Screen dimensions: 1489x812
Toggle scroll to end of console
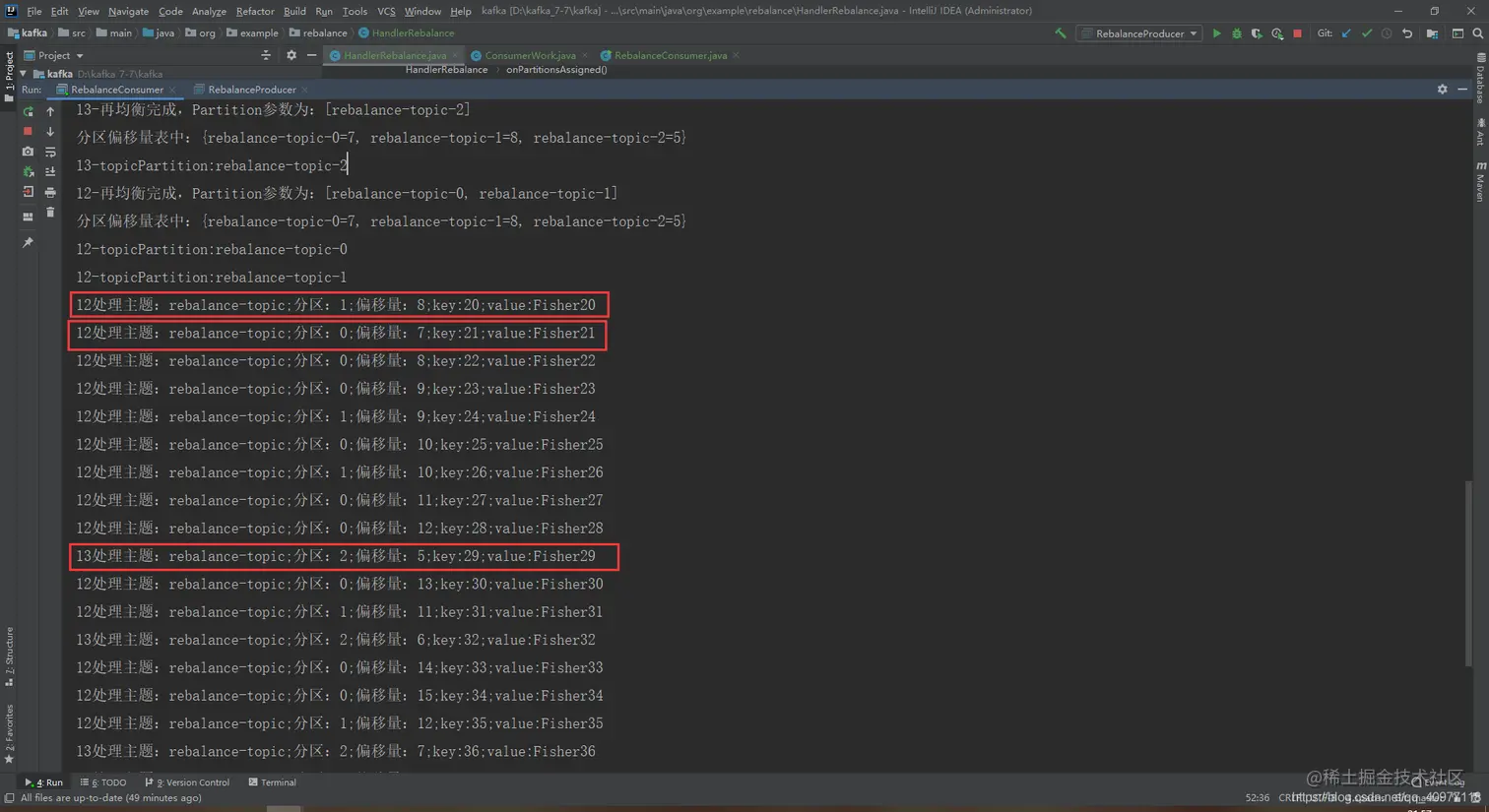[50, 172]
